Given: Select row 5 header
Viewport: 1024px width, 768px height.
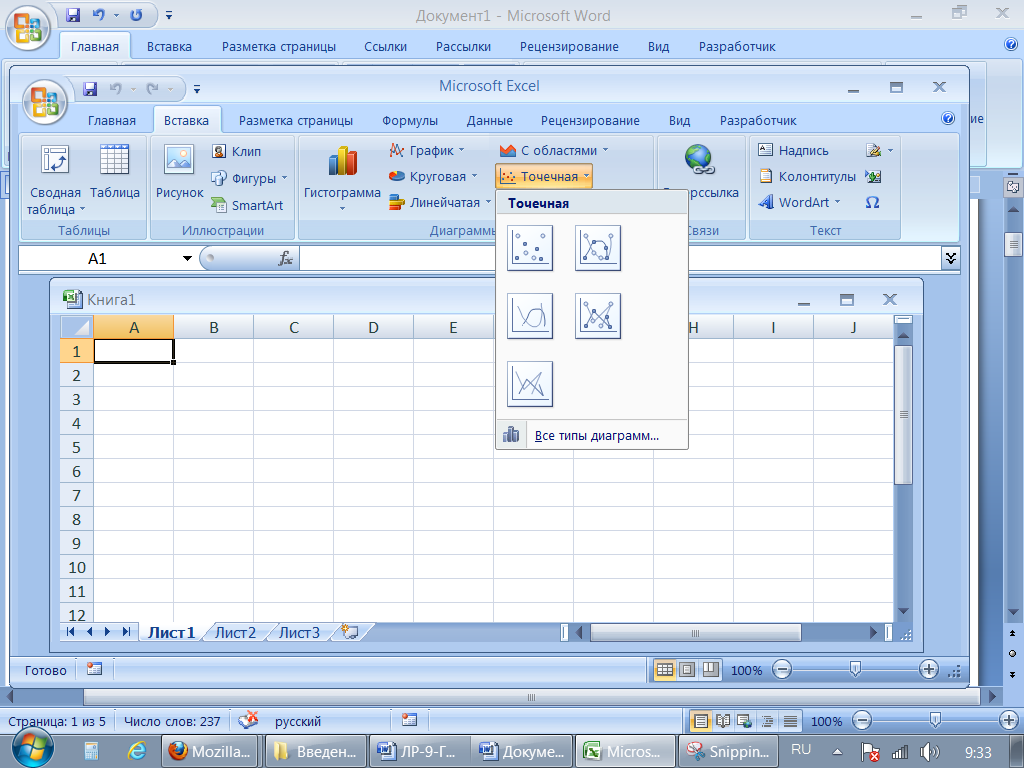Looking at the screenshot, I should (76, 447).
